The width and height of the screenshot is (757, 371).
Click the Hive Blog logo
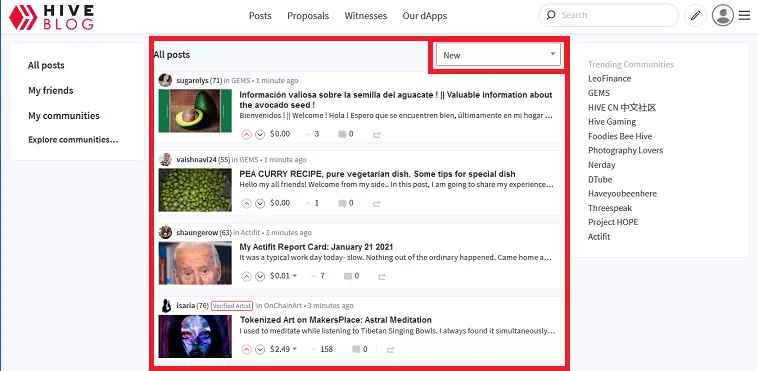51,17
